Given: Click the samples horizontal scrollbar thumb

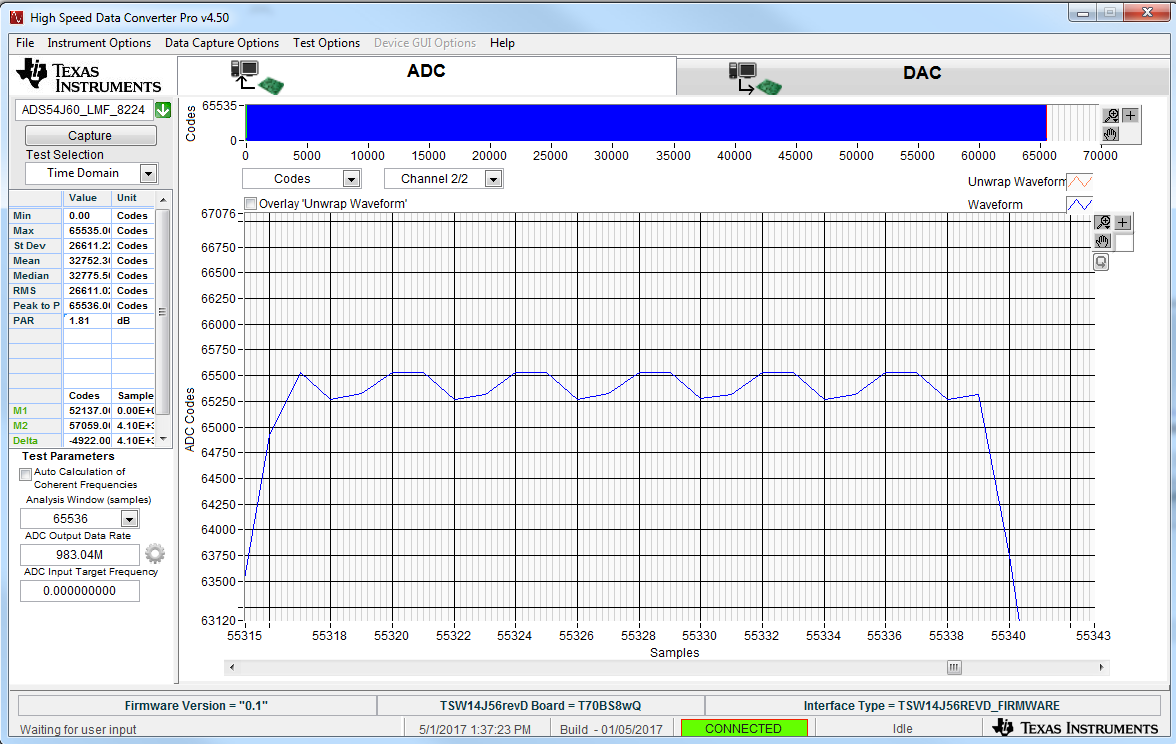Looking at the screenshot, I should [954, 667].
